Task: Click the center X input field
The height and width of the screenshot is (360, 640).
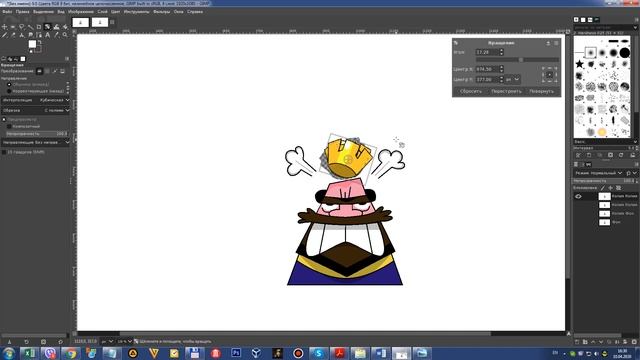Action: pos(487,69)
